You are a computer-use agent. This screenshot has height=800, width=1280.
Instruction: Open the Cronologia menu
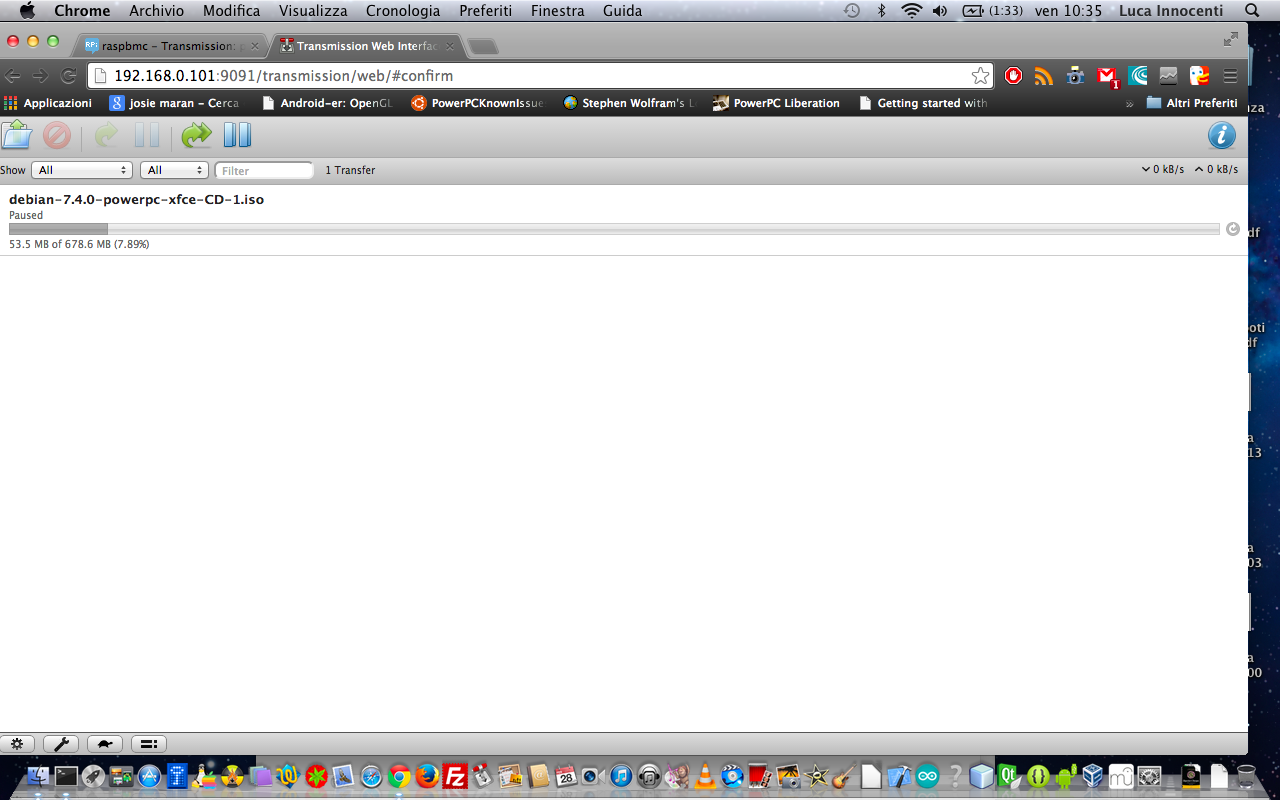pyautogui.click(x=402, y=11)
